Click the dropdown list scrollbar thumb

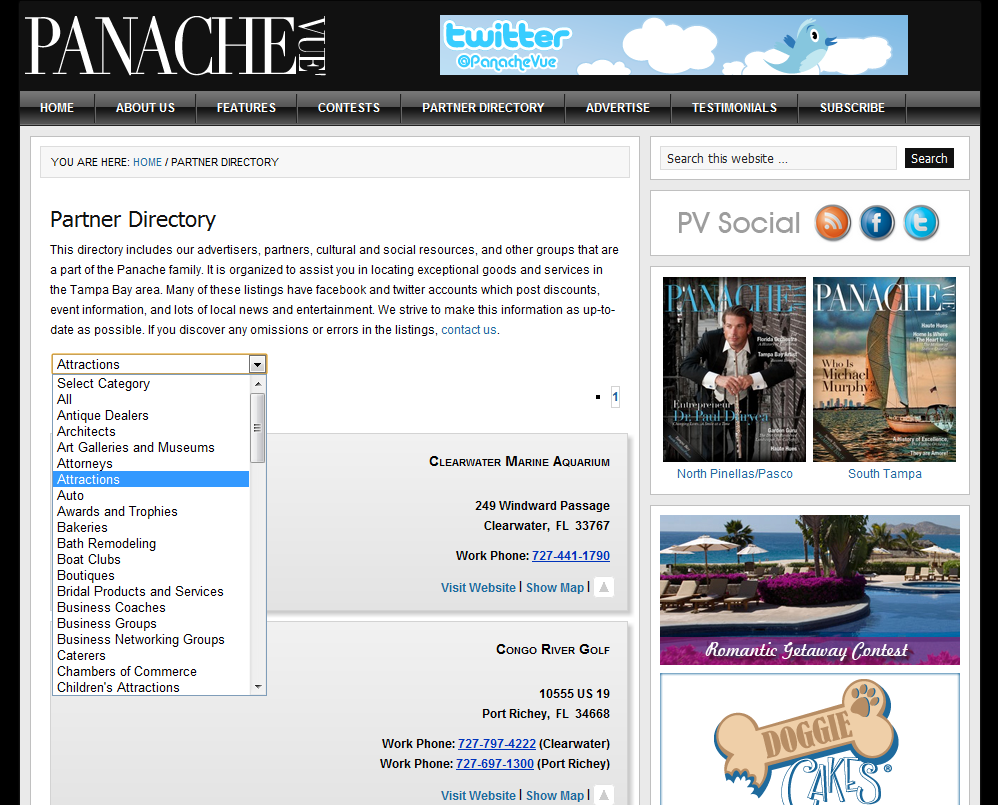pyautogui.click(x=257, y=428)
